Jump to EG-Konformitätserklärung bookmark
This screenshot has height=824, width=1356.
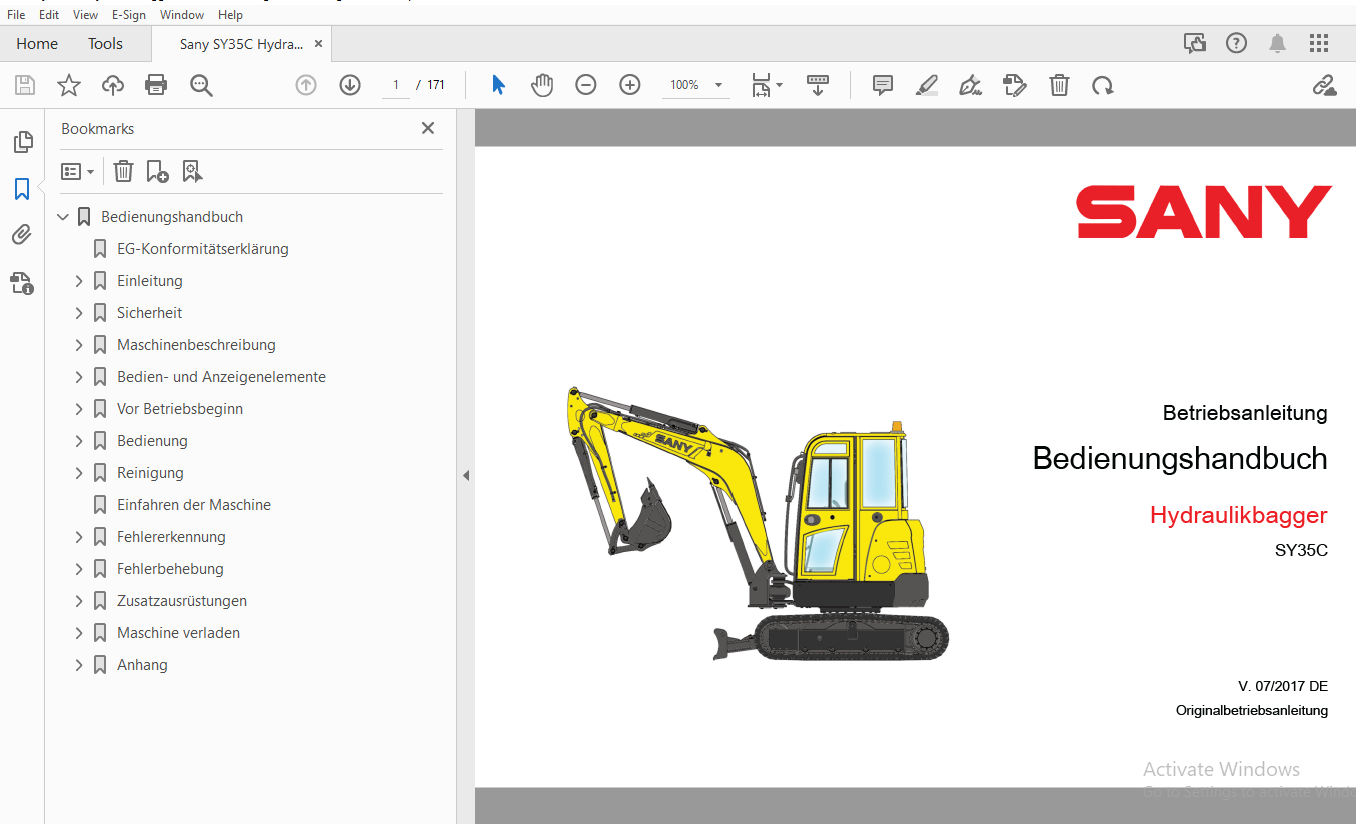pos(203,249)
